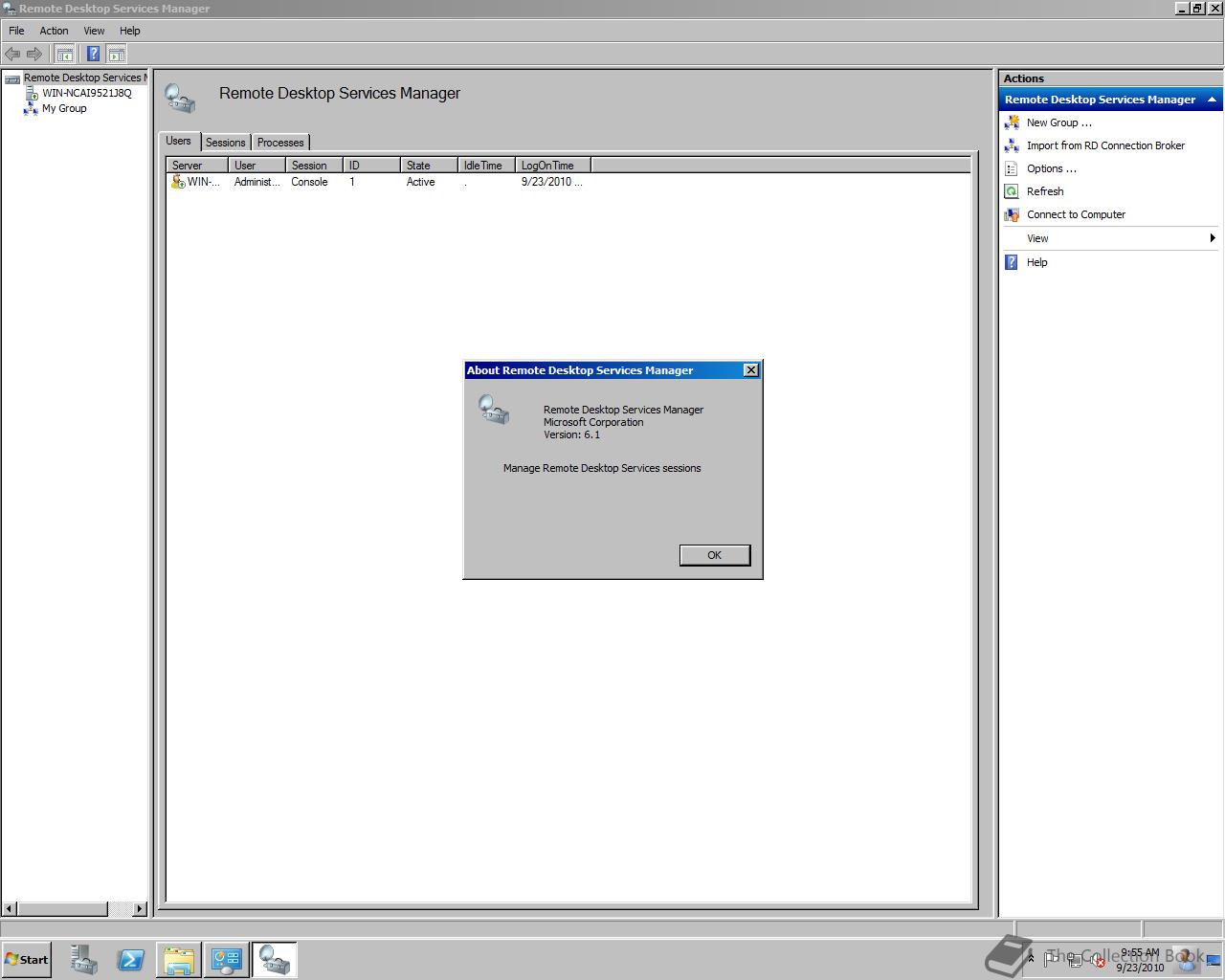Open New Group ... in Actions pane
Viewport: 1225px width, 980px height.
click(1058, 122)
